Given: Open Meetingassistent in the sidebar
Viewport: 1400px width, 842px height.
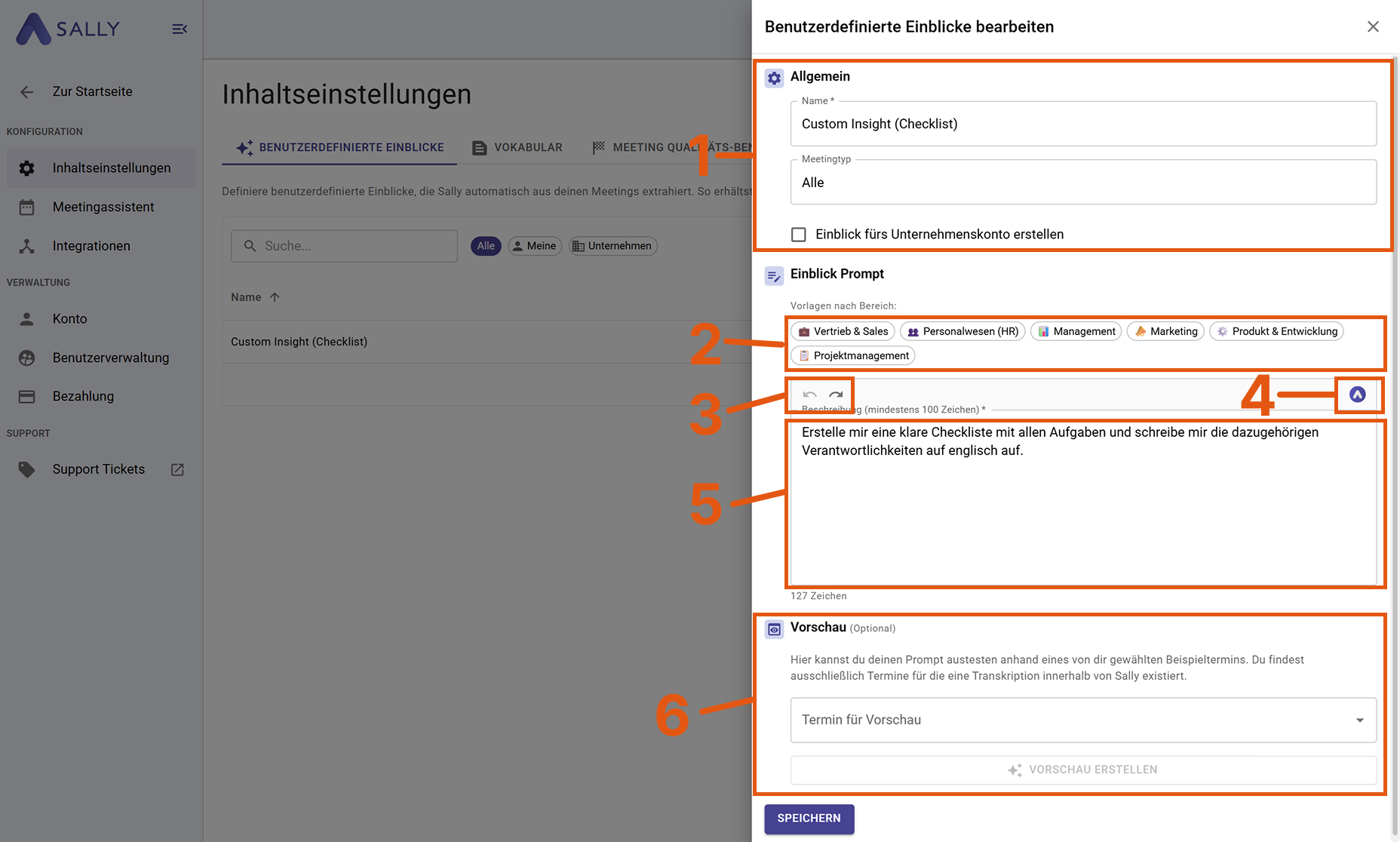Looking at the screenshot, I should pos(103,207).
